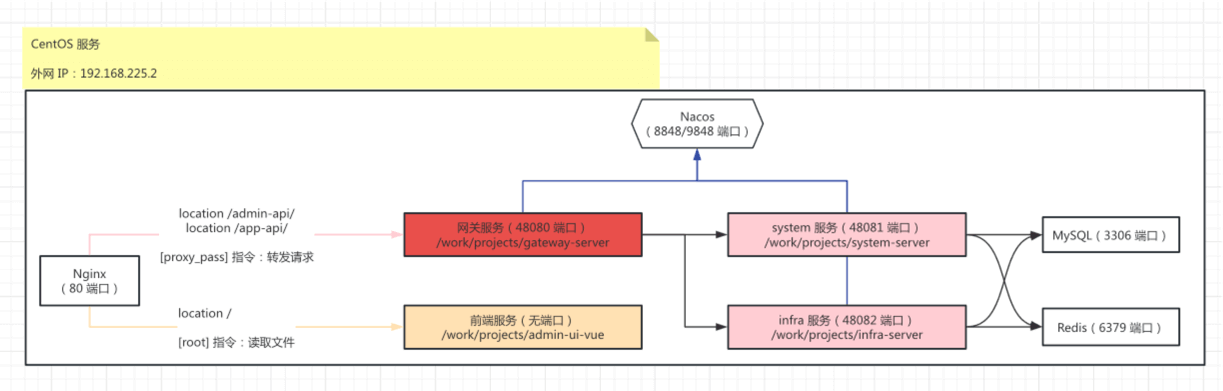
Task: Select the infra-server 48082 service box
Action: (x=847, y=327)
